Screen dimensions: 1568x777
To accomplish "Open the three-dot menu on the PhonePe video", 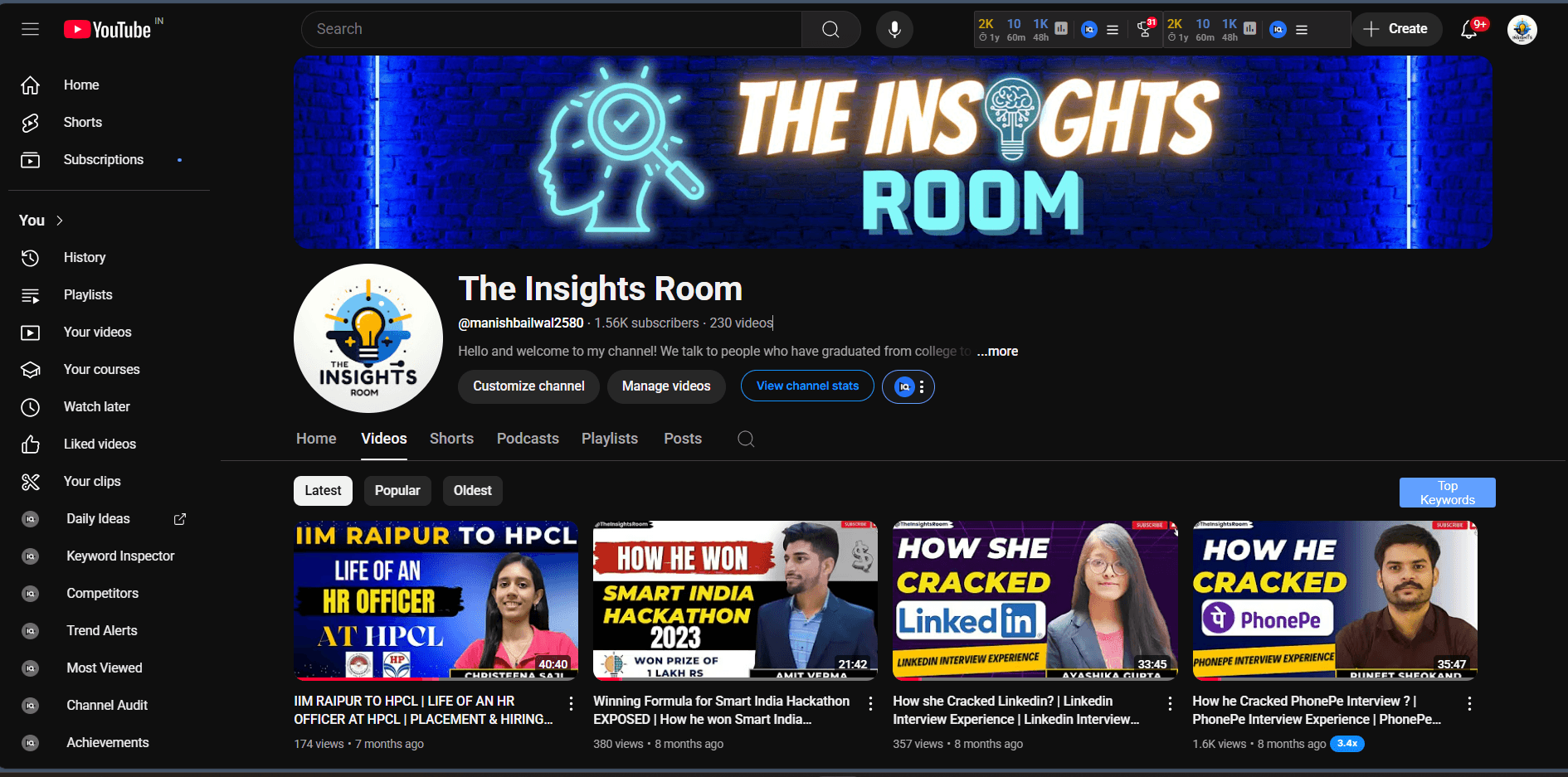I will coord(1470,703).
